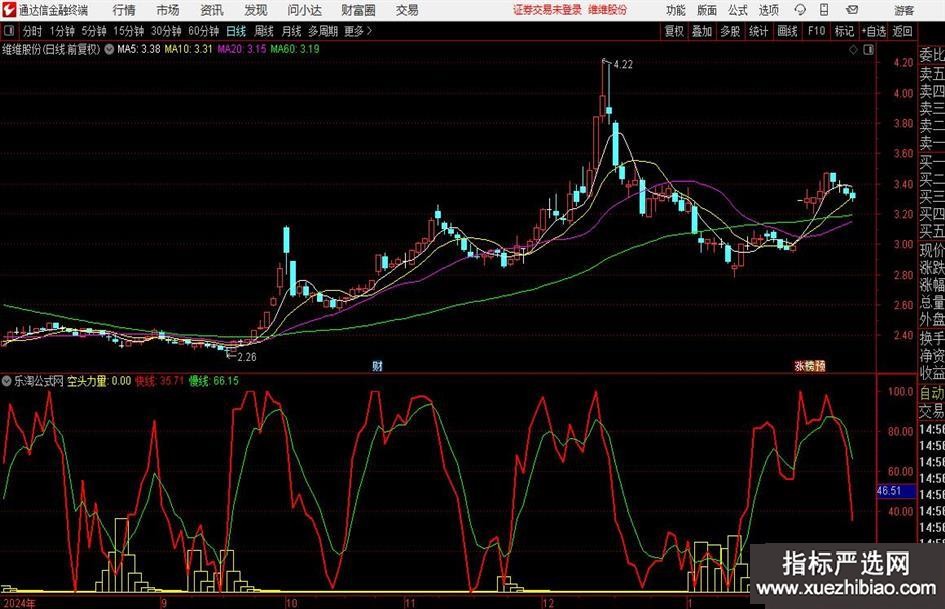Open the 资讯 menu
945x609 pixels.
212,10
